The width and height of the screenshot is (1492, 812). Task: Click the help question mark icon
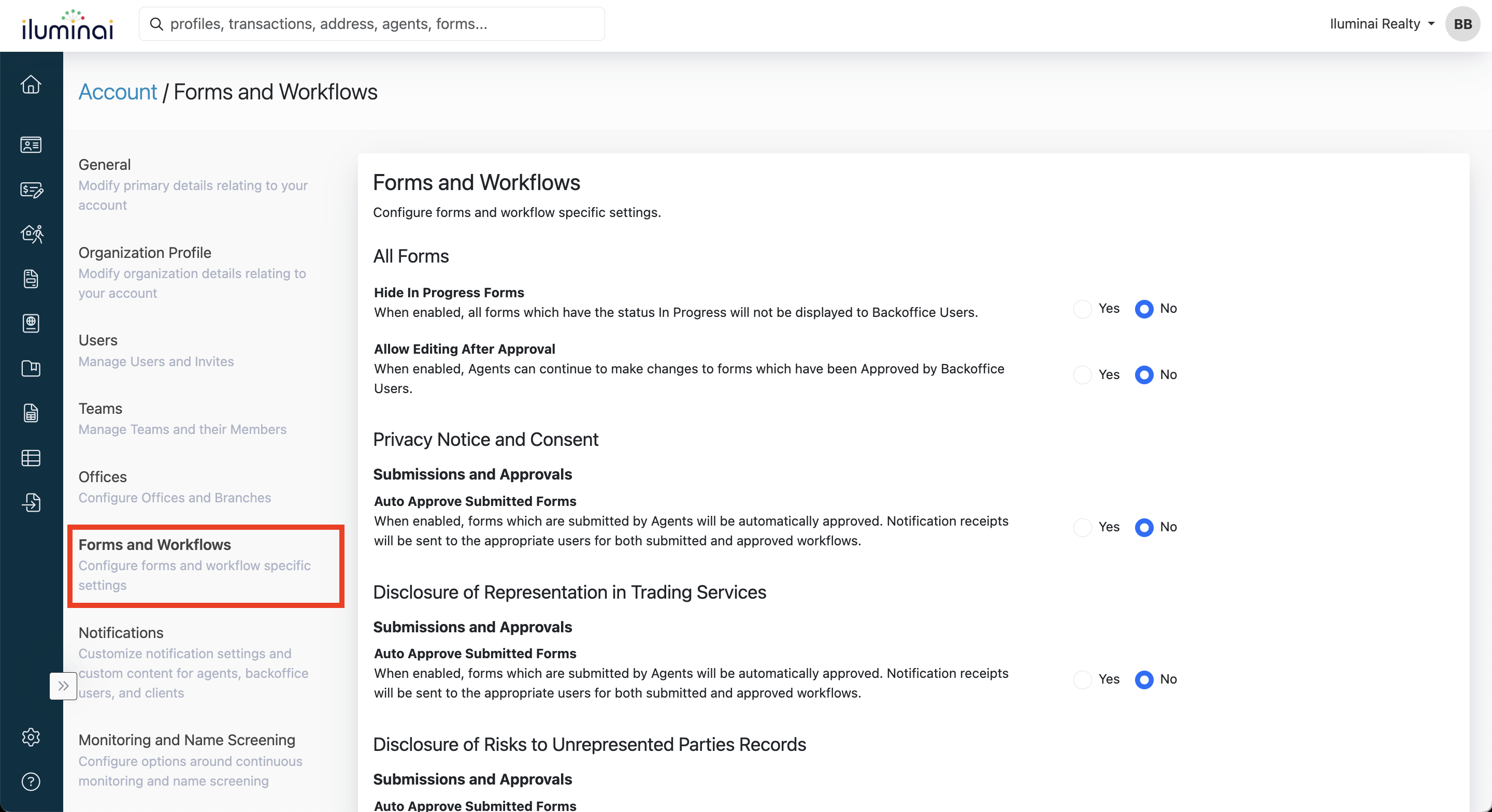pos(31,781)
